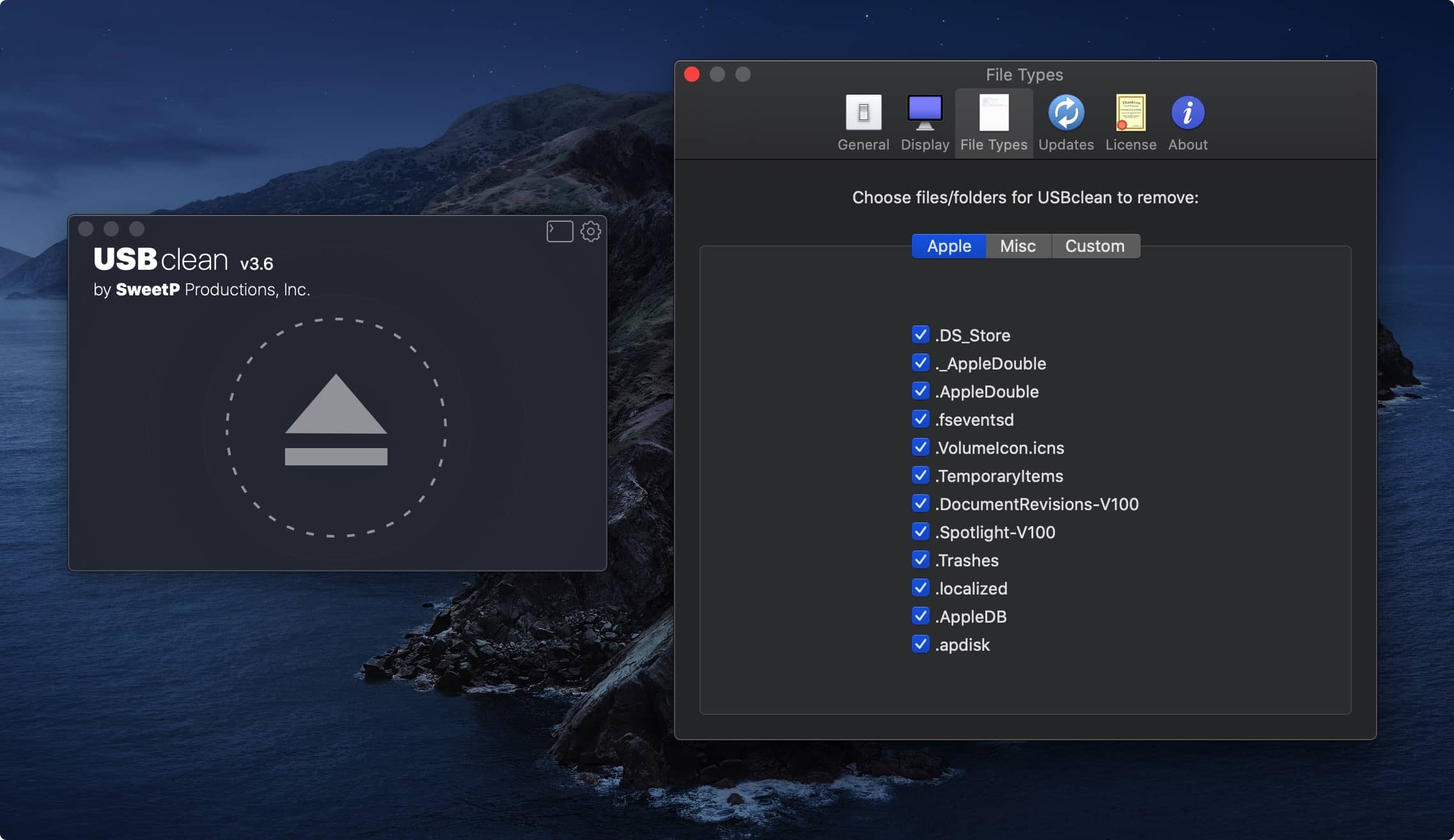Click the eject drop zone icon
Screen dimensions: 1454x840
pos(336,427)
